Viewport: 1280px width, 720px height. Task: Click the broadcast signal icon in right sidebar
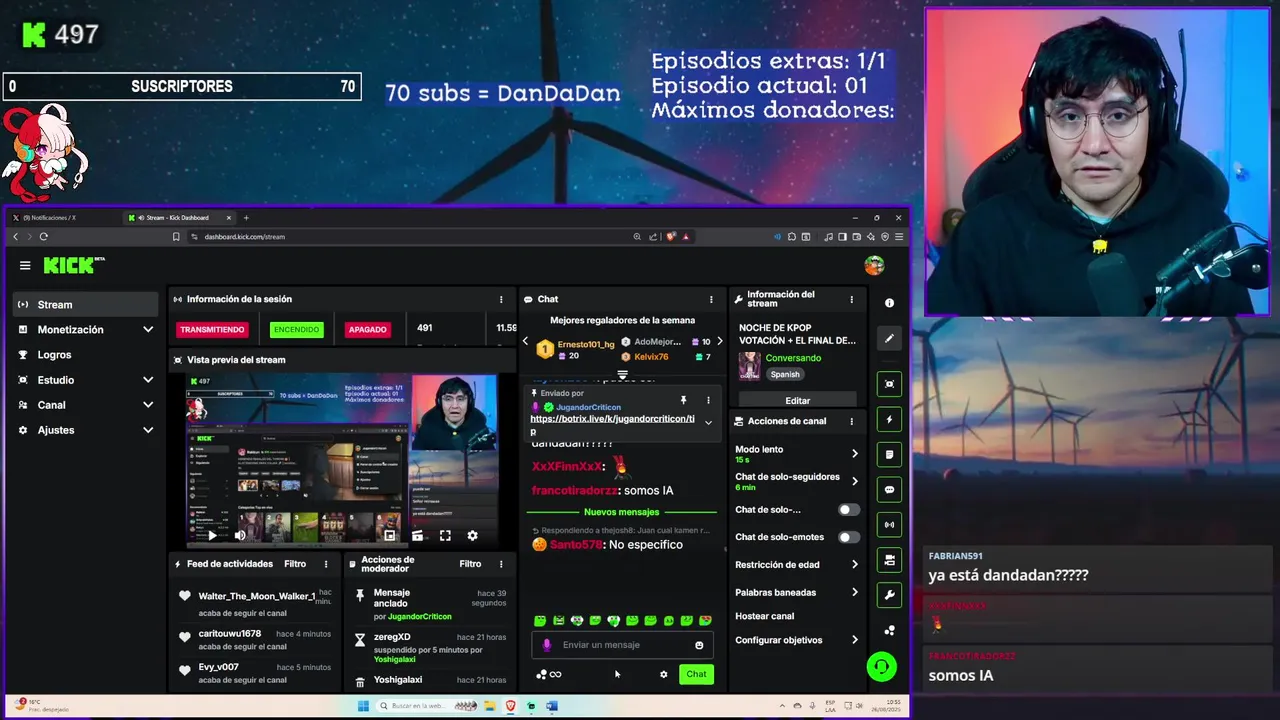point(889,525)
